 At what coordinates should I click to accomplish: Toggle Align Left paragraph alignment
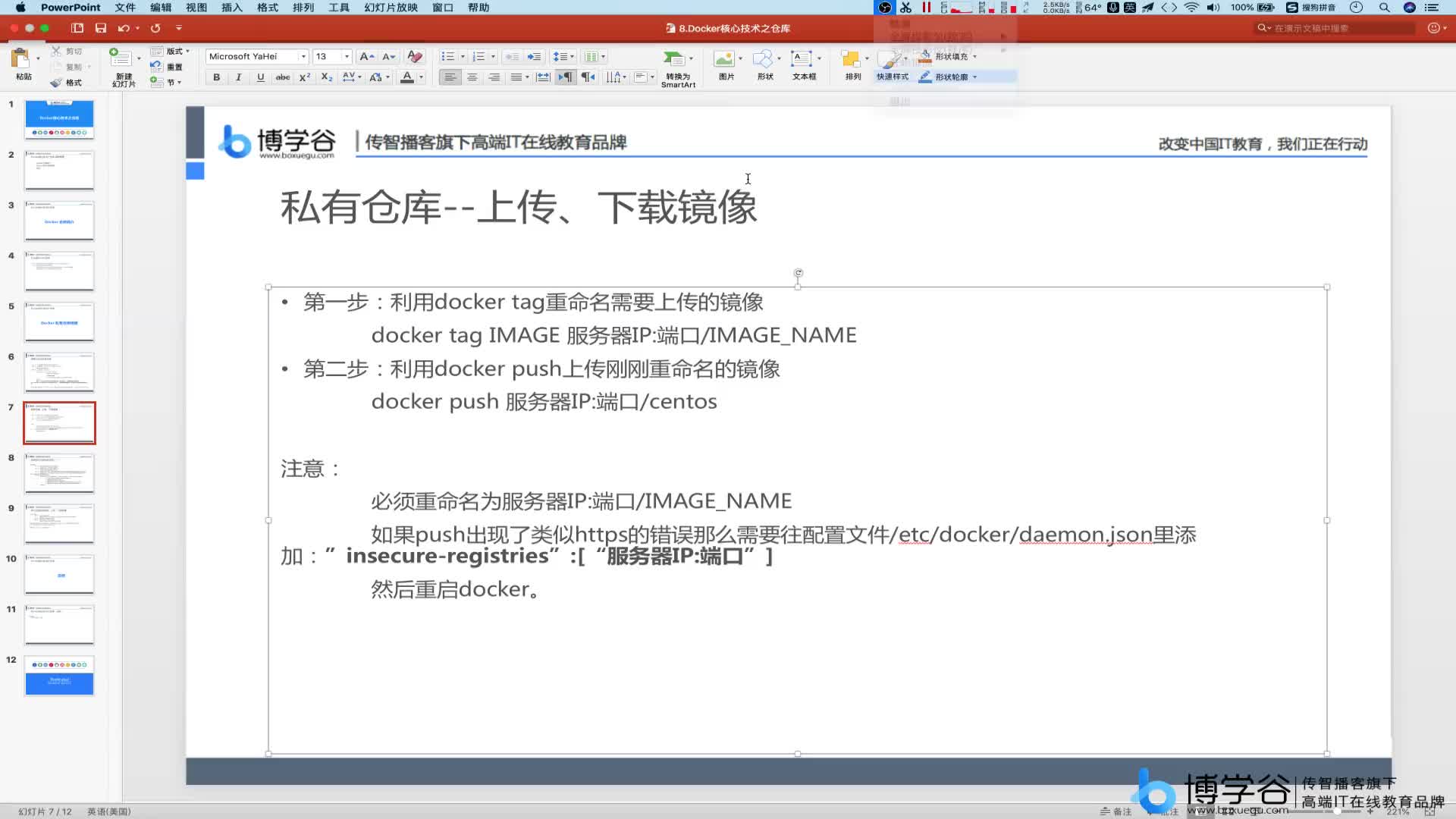click(450, 77)
